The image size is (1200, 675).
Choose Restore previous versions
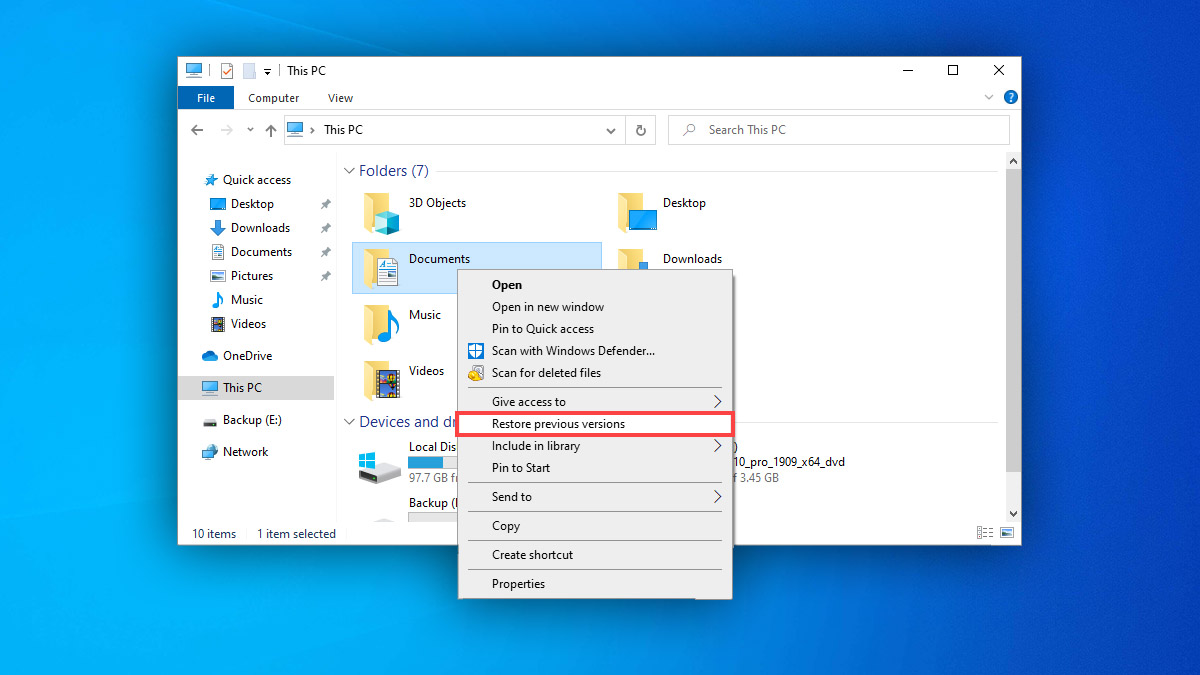pyautogui.click(x=595, y=424)
